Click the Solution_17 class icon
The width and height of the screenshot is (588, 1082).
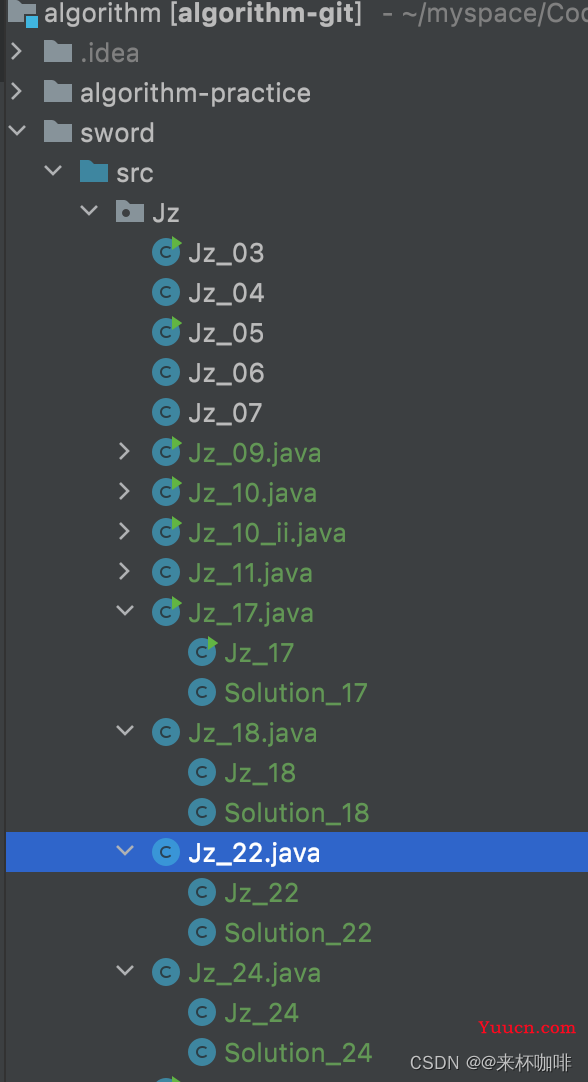[x=202, y=692]
